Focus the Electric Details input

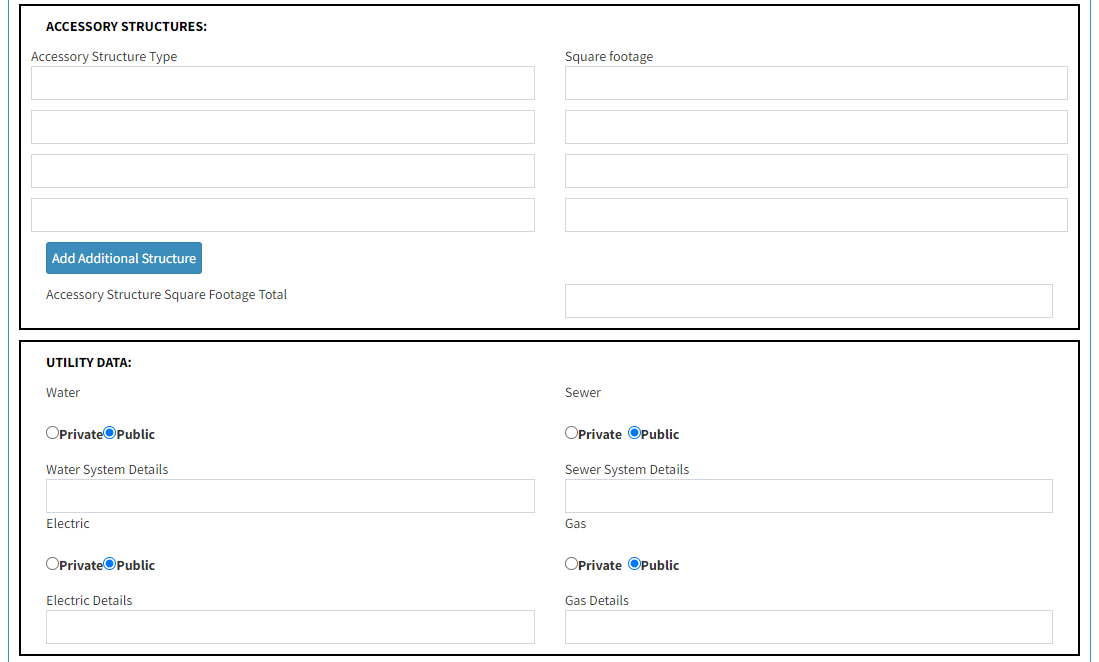tap(290, 627)
